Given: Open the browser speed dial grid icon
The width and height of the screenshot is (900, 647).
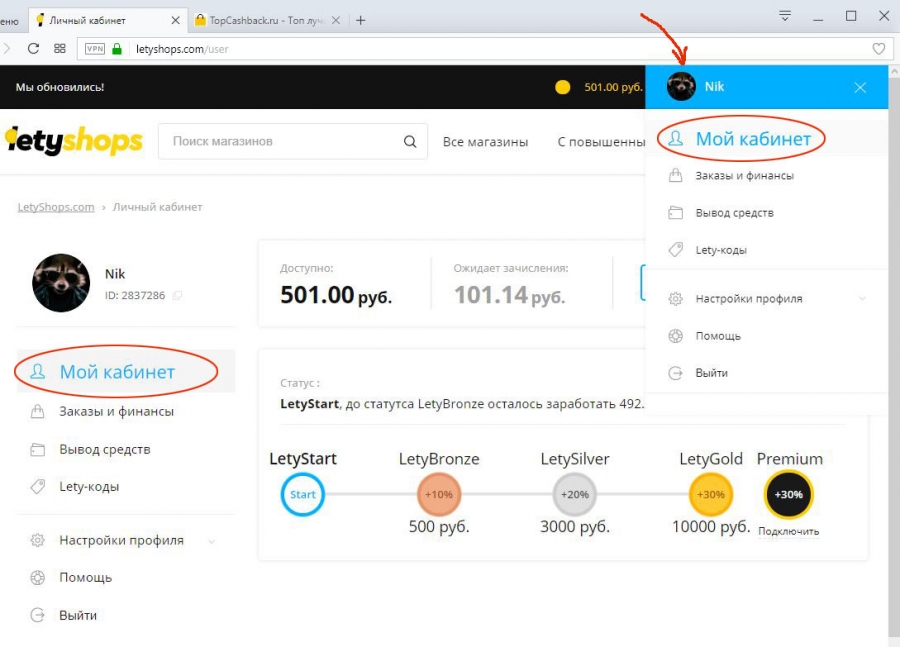Looking at the screenshot, I should 60,49.
